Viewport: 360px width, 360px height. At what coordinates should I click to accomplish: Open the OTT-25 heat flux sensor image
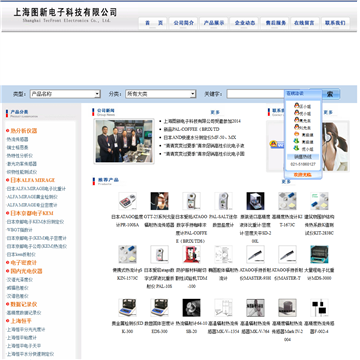click(x=159, y=201)
